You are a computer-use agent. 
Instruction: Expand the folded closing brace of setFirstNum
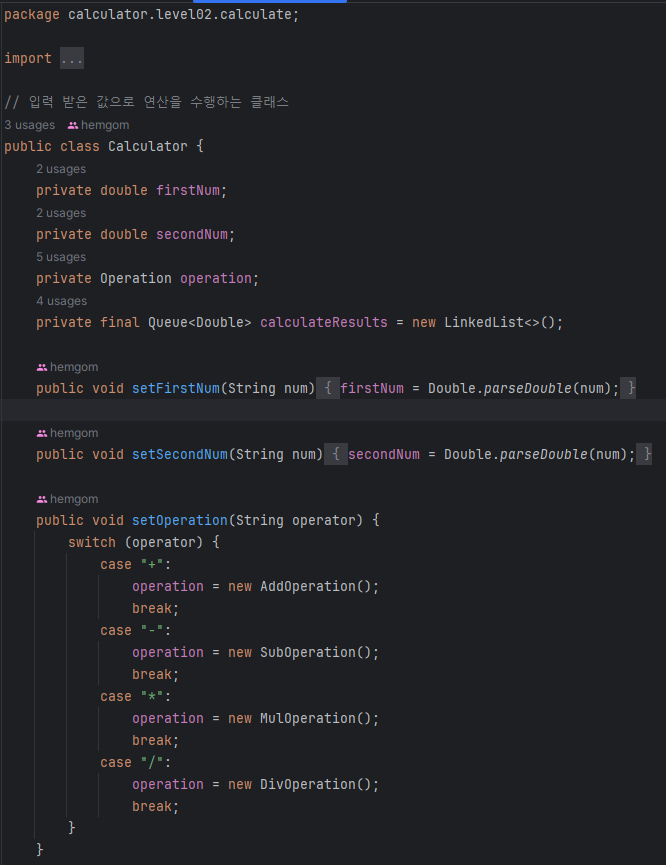tap(628, 388)
